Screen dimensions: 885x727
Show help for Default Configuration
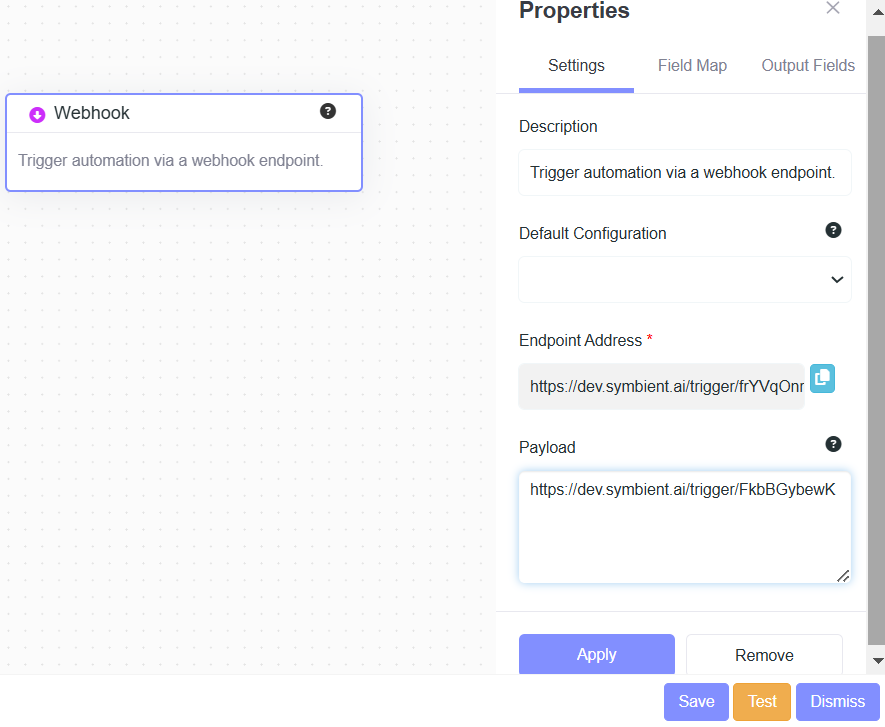point(833,230)
